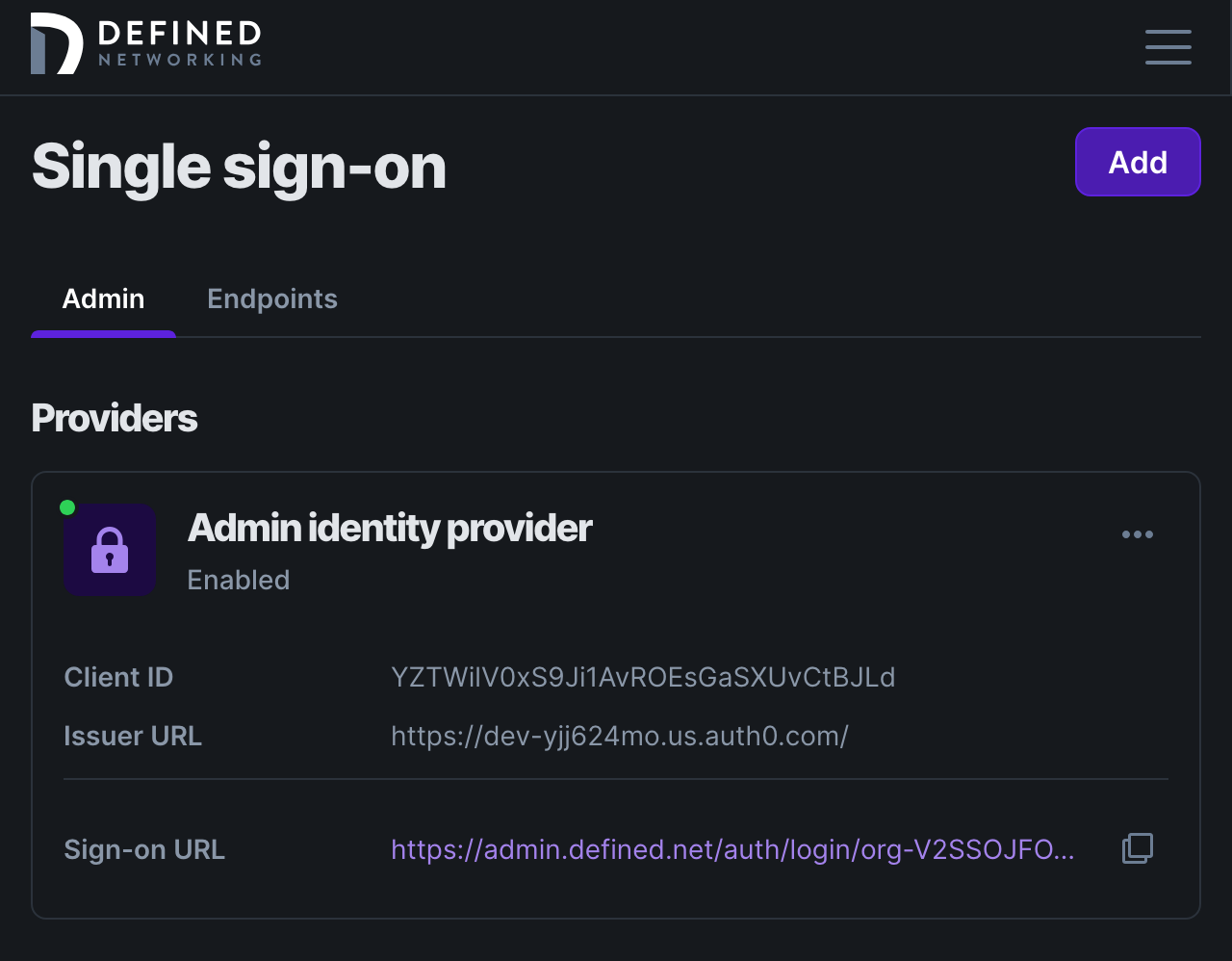Switch to the Endpoints tab
Screen dimensions: 1232x961
point(272,299)
